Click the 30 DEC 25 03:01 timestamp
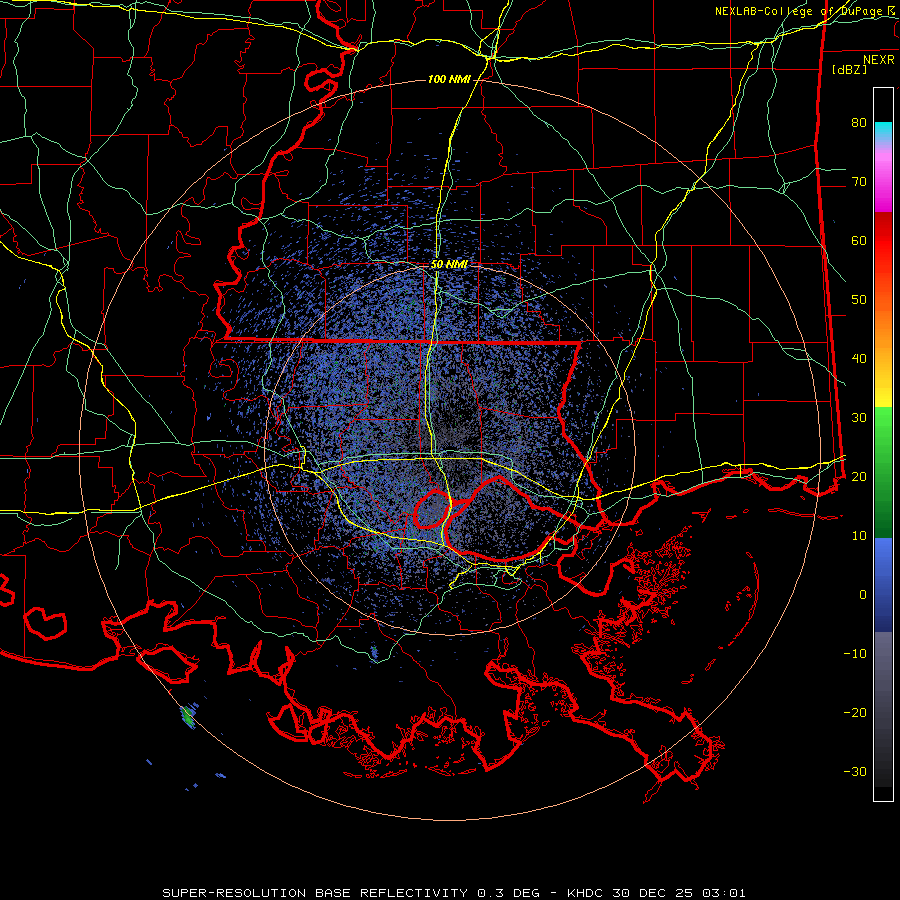Image resolution: width=900 pixels, height=900 pixels. [680, 893]
